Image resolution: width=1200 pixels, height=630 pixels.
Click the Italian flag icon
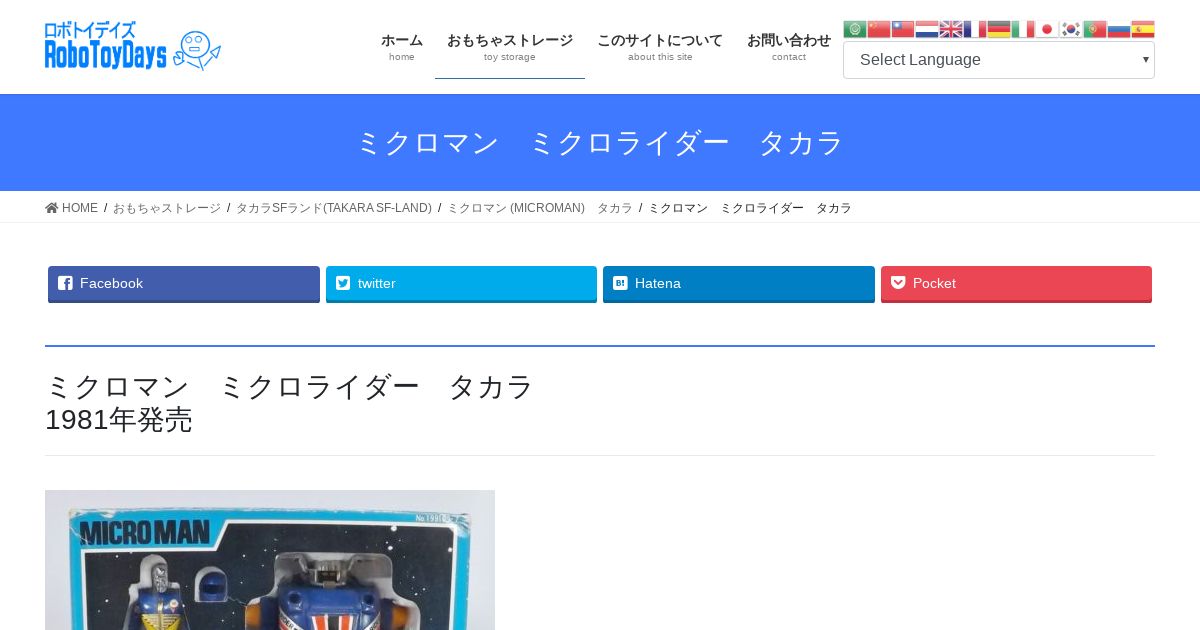(x=1023, y=29)
